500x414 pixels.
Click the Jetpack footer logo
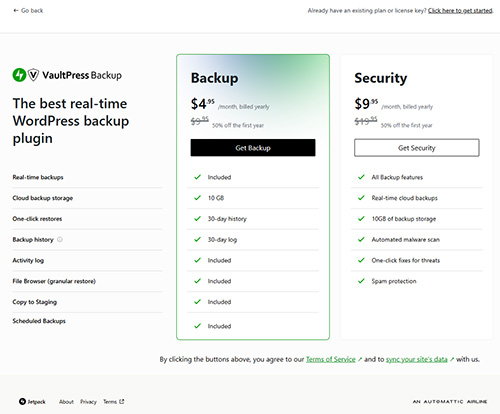pyautogui.click(x=32, y=402)
